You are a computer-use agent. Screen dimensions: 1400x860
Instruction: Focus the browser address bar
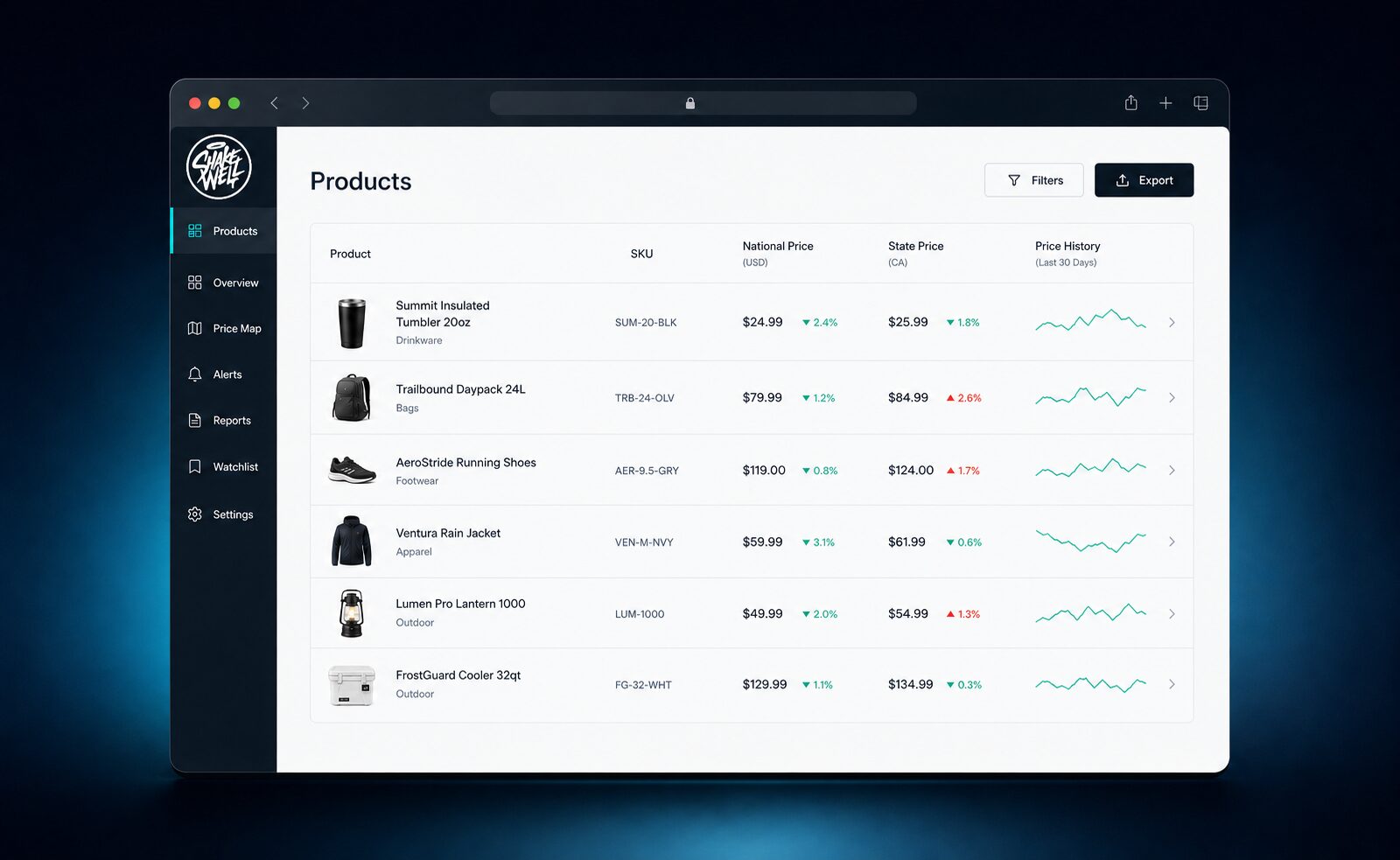tap(703, 103)
